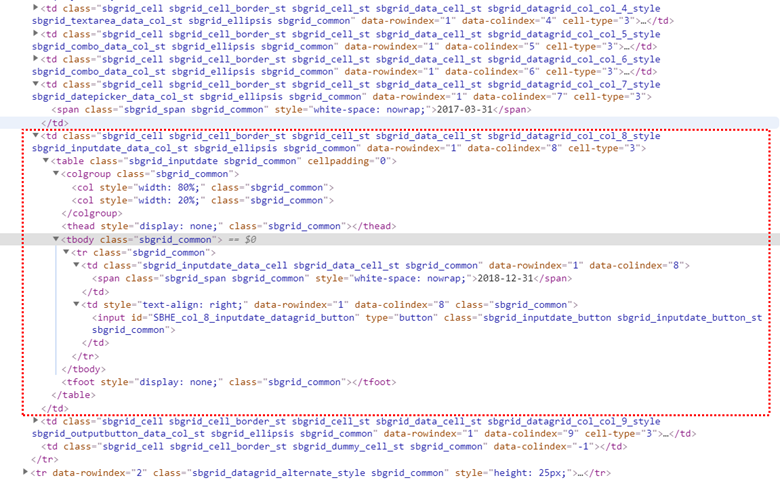This screenshot has height=480, width=780.
Task: Expand the col_9_style td element
Action: (35, 420)
